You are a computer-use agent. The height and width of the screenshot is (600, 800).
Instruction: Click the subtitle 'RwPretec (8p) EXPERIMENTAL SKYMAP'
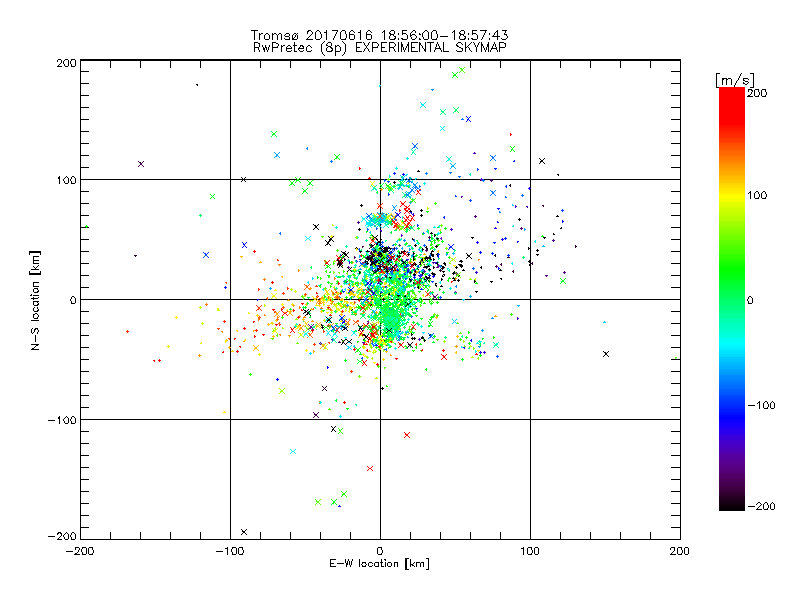[380, 48]
